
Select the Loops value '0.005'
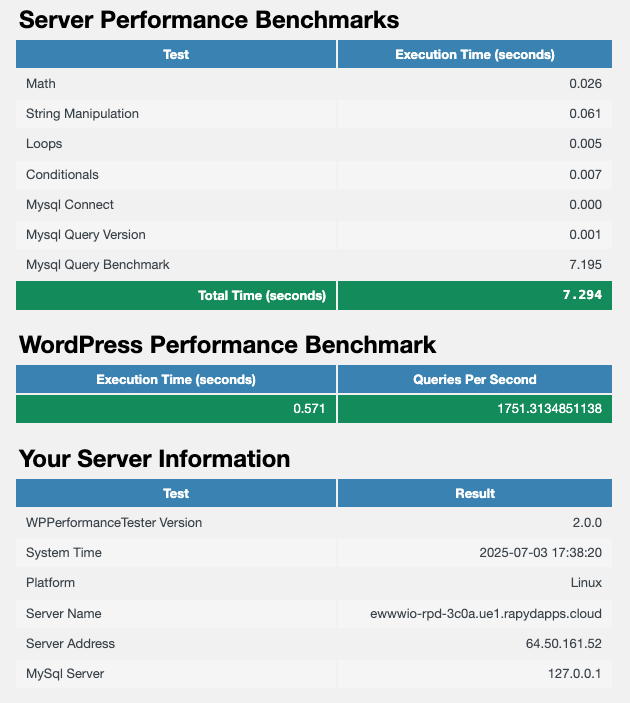[x=585, y=144]
